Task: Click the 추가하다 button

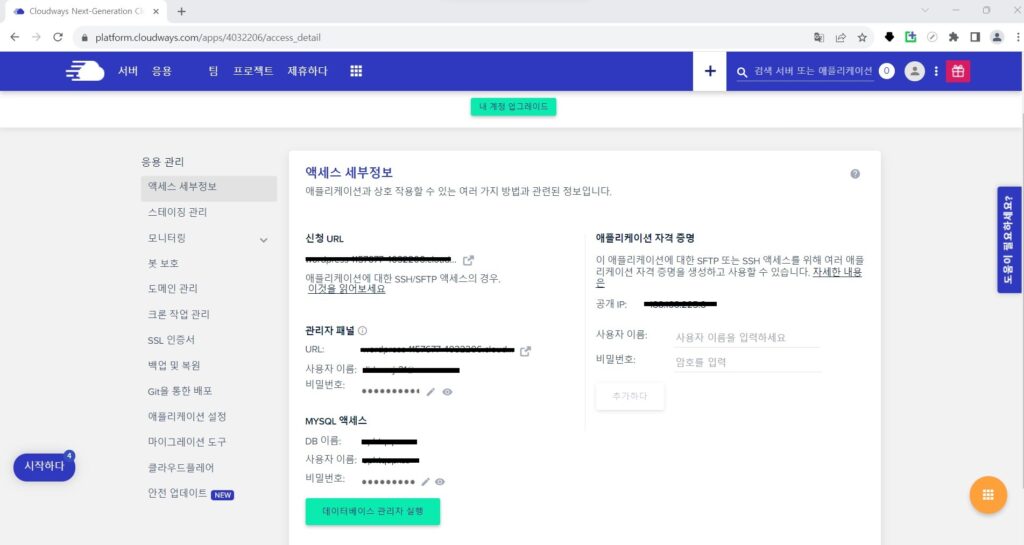Action: pyautogui.click(x=630, y=396)
